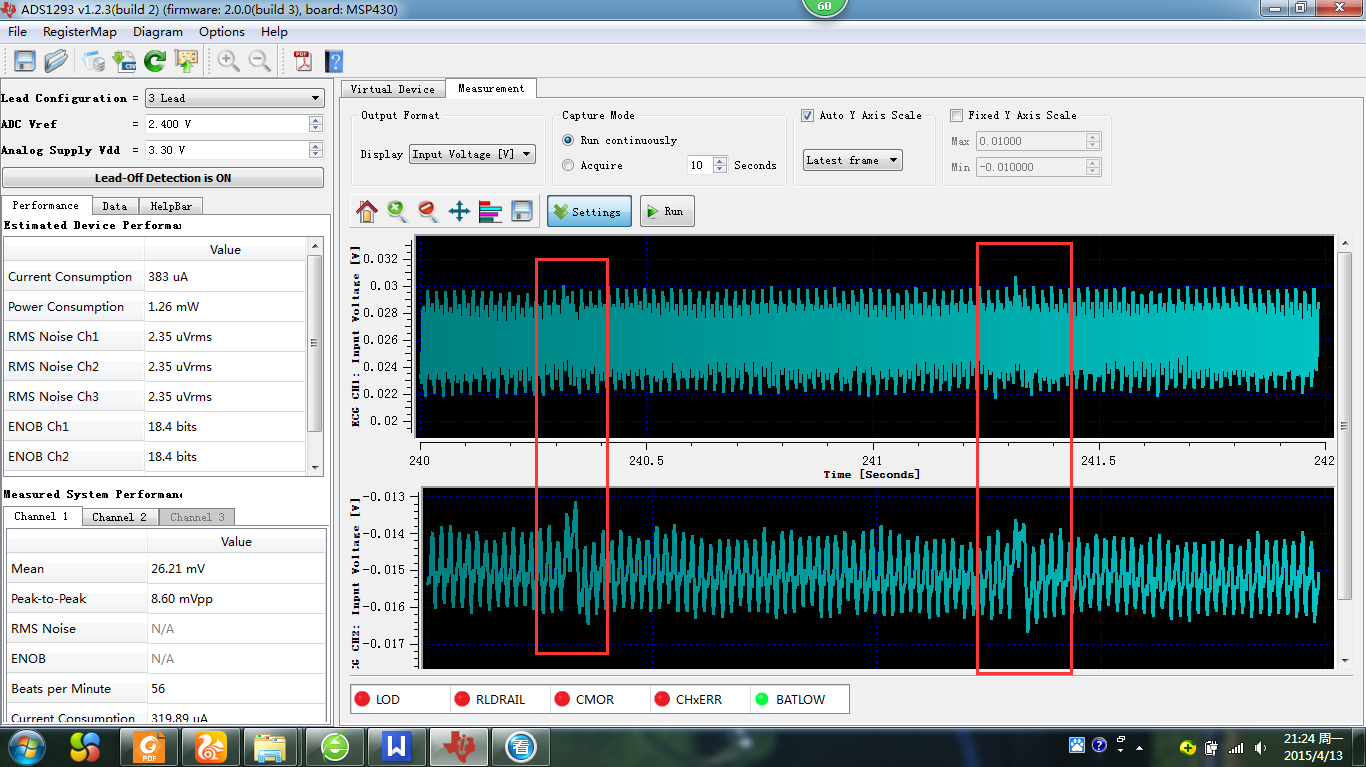1366x767 pixels.
Task: Click the ADC Vref value field
Action: click(227, 124)
